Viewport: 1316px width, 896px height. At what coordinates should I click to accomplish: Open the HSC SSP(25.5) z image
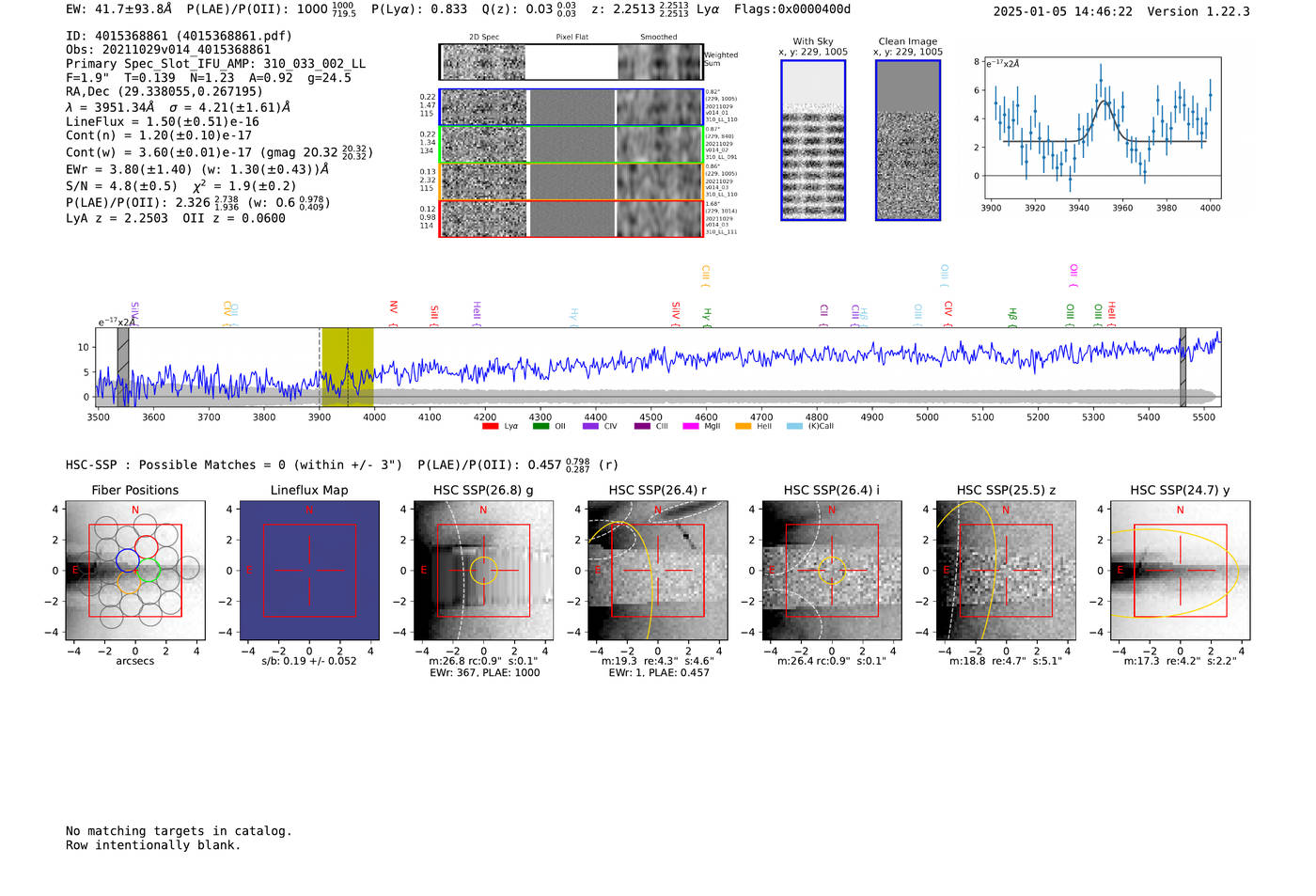pos(1006,570)
